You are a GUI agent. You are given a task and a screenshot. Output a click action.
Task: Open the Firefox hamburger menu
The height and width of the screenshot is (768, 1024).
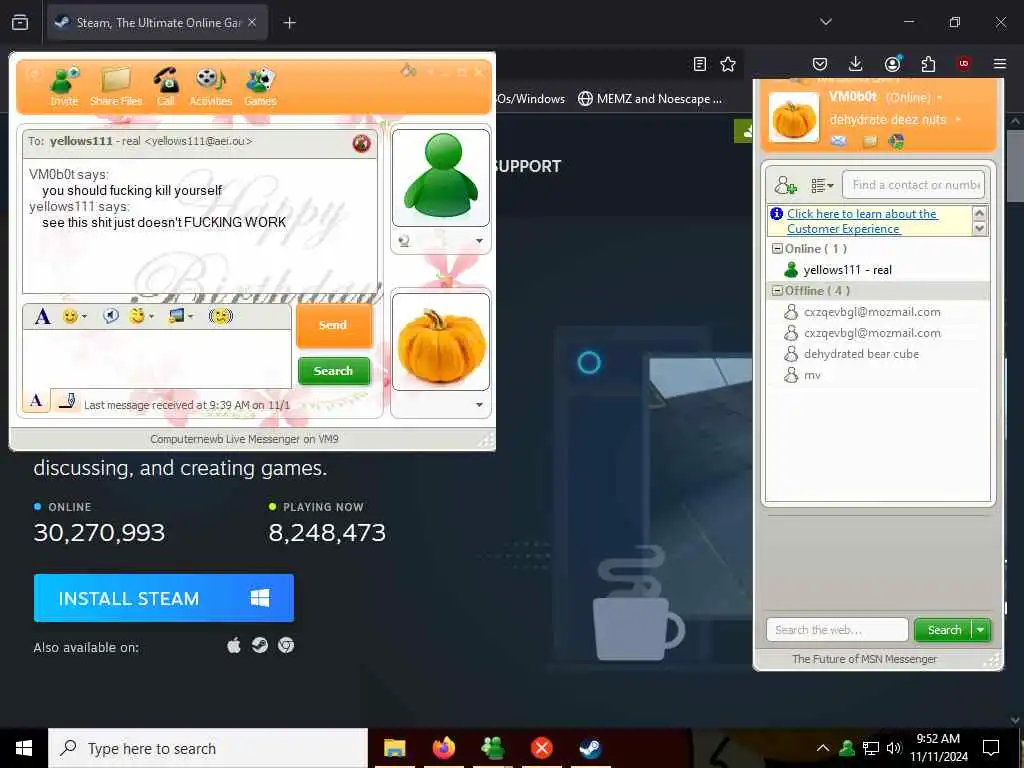[x=1000, y=64]
